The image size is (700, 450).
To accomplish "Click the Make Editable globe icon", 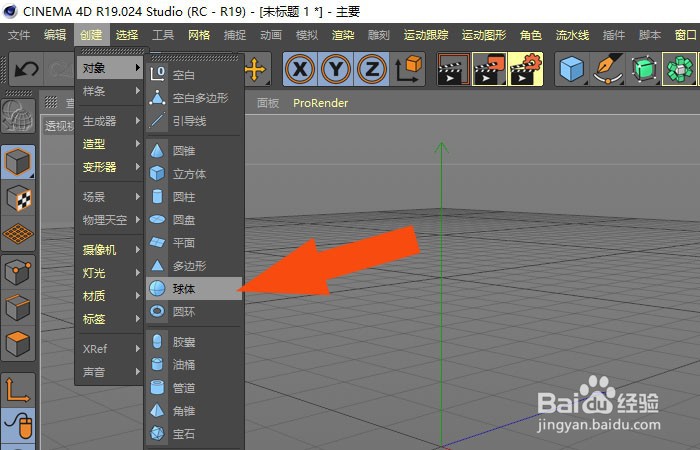I will pyautogui.click(x=18, y=116).
